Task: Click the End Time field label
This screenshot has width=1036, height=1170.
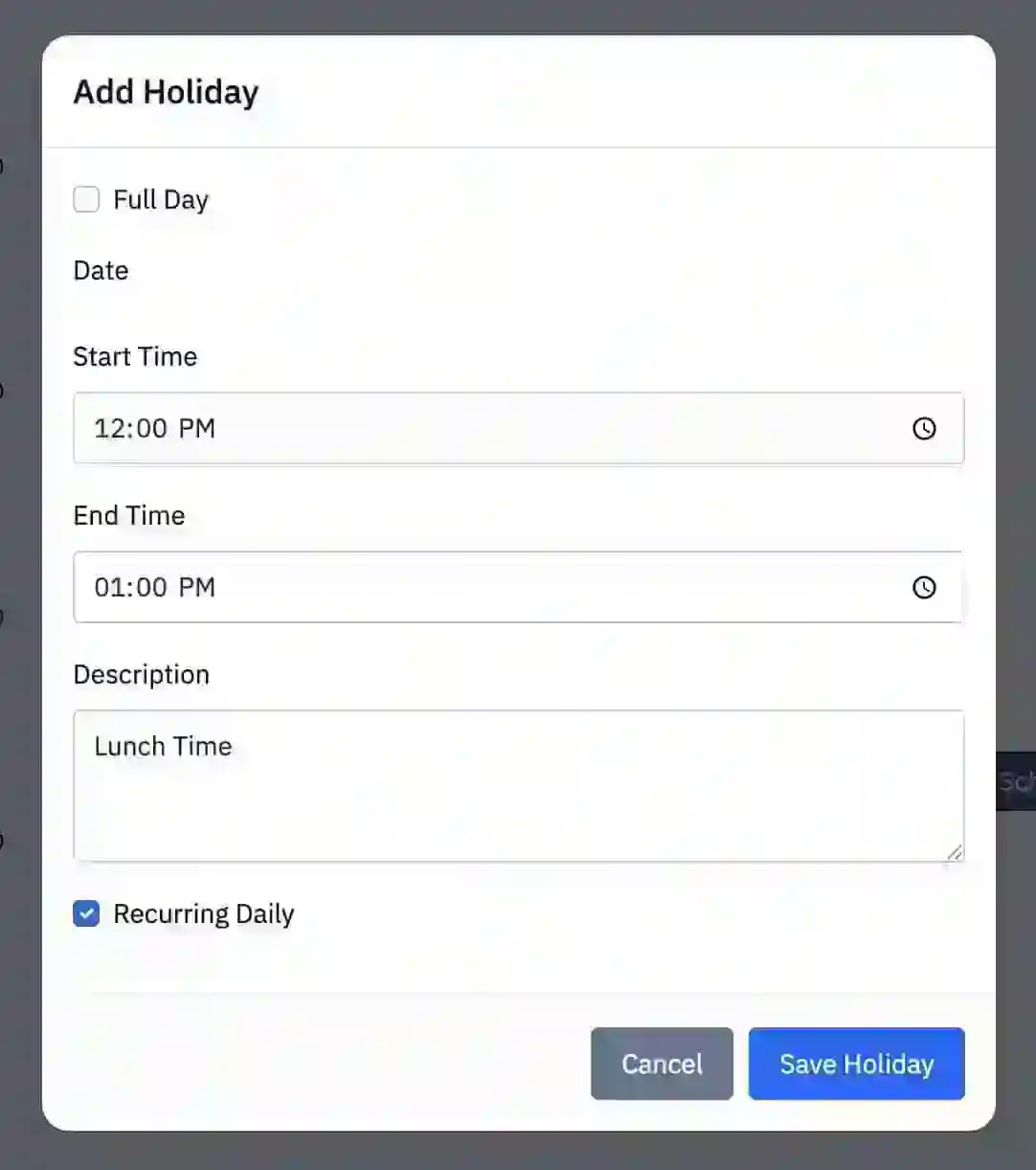Action: click(129, 515)
